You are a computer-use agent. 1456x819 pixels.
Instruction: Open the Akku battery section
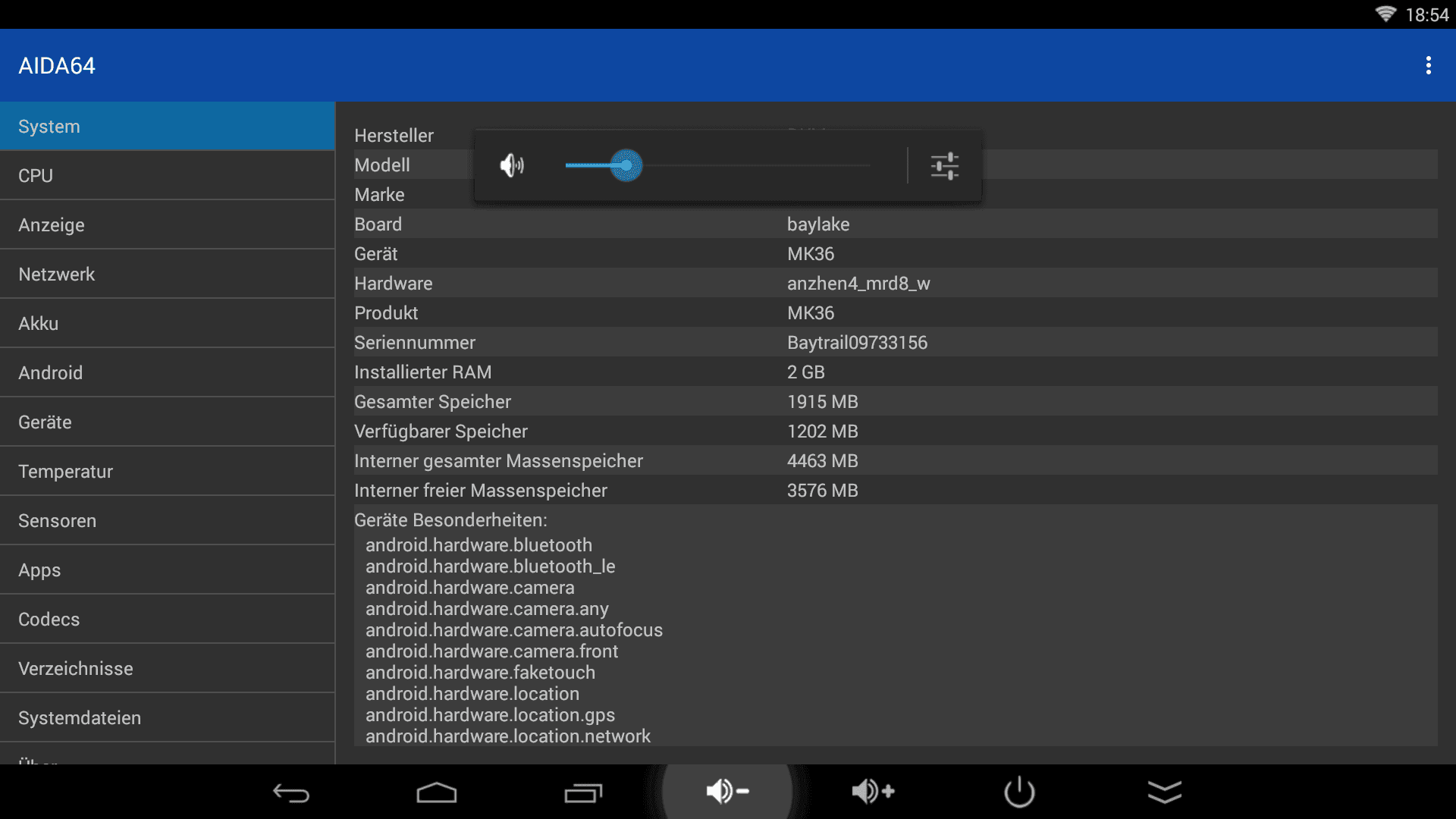click(168, 323)
